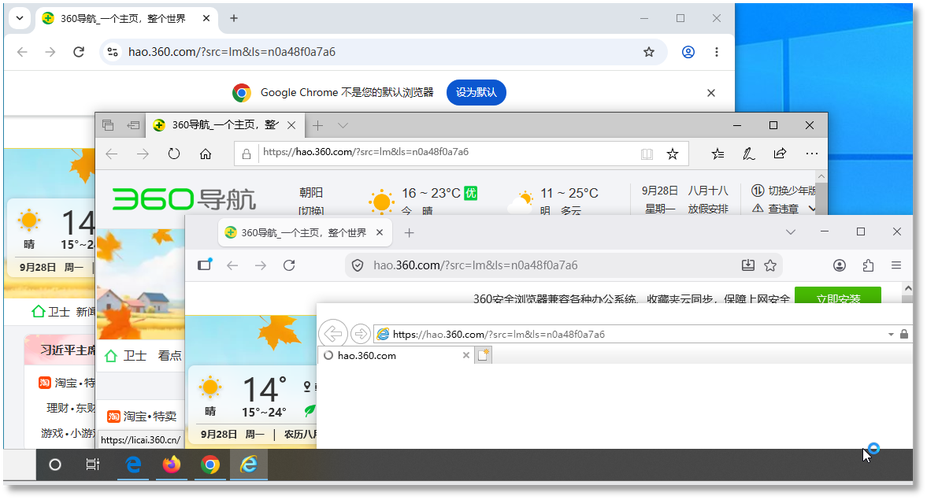This screenshot has height=500, width=927.
Task: Open new tab in Internet Explorer
Action: point(484,355)
